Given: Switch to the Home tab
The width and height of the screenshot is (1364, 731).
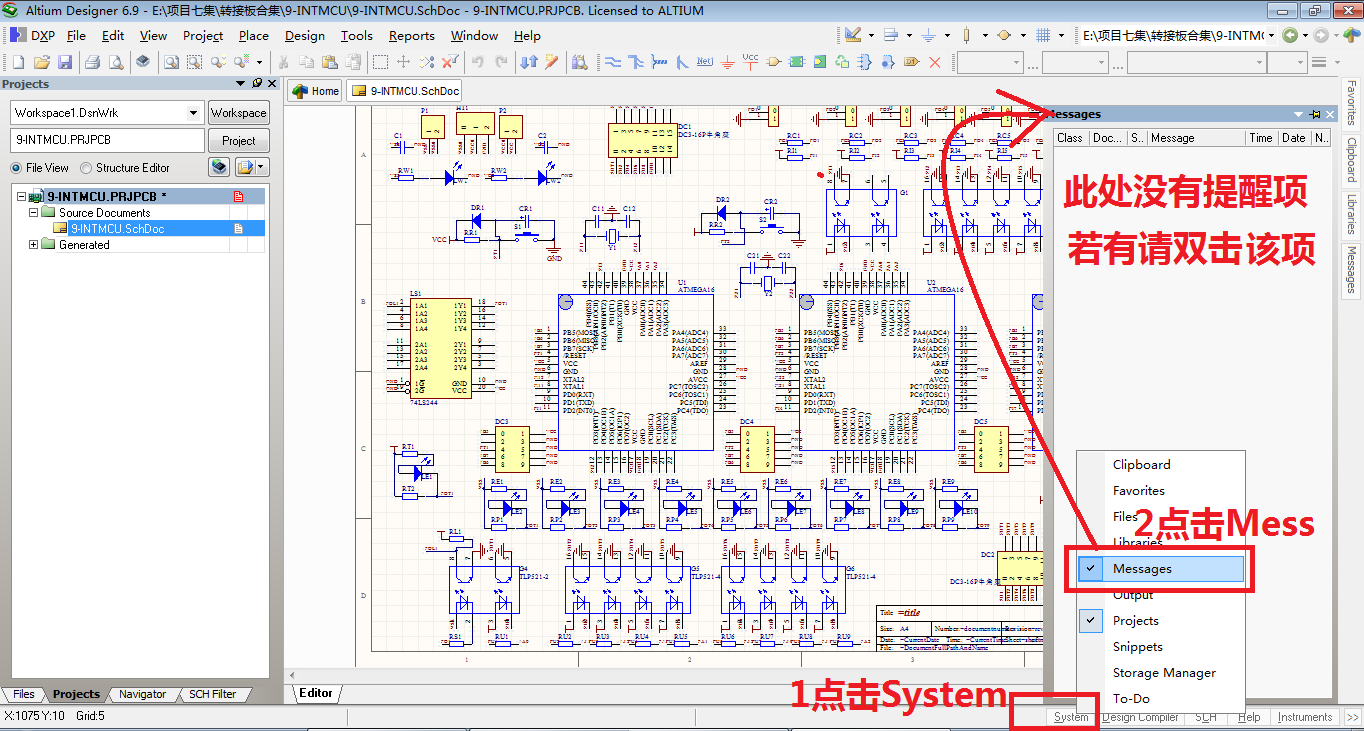Looking at the screenshot, I should pyautogui.click(x=315, y=90).
